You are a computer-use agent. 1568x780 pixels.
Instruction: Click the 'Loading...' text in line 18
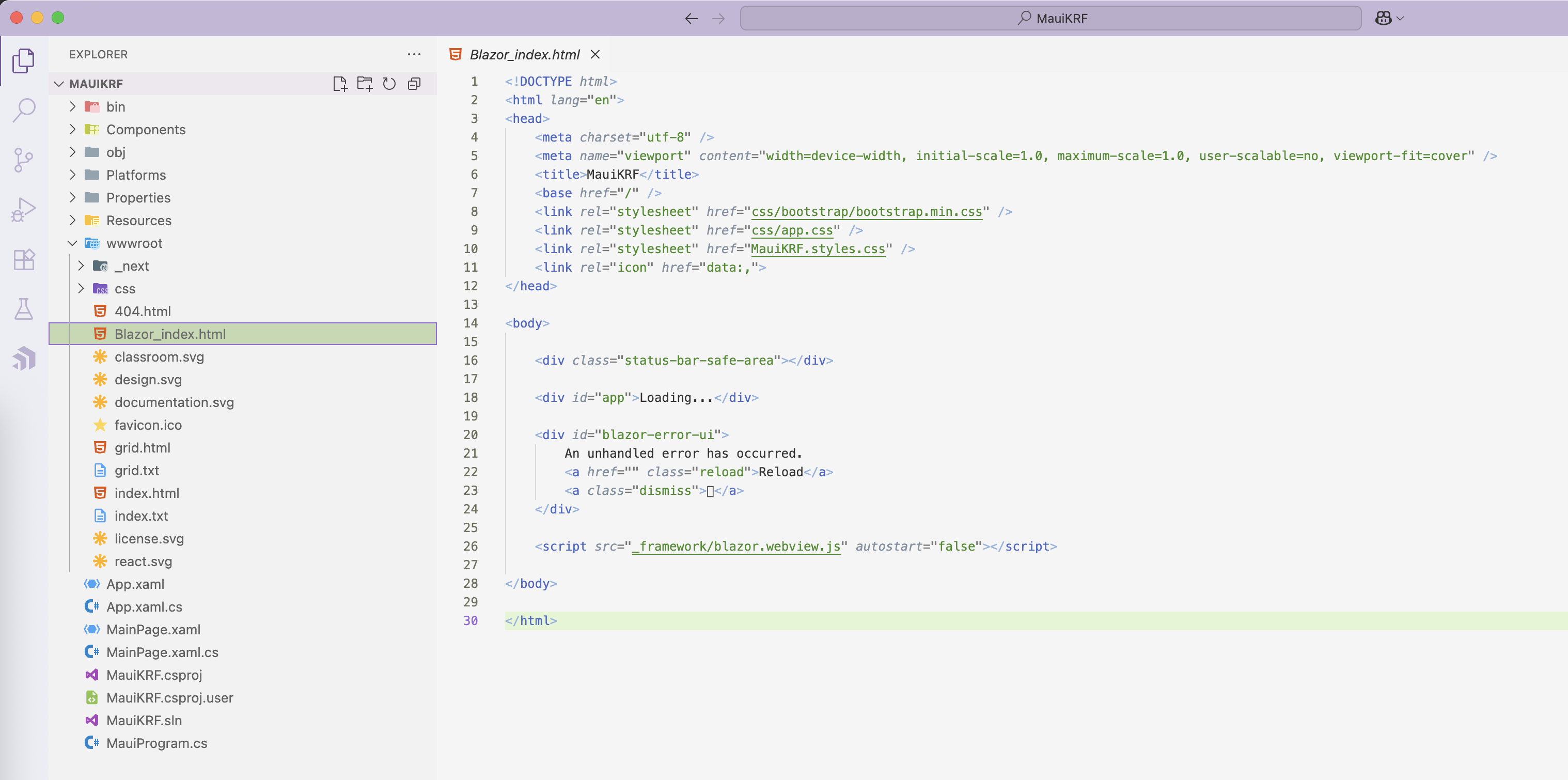[x=676, y=398]
